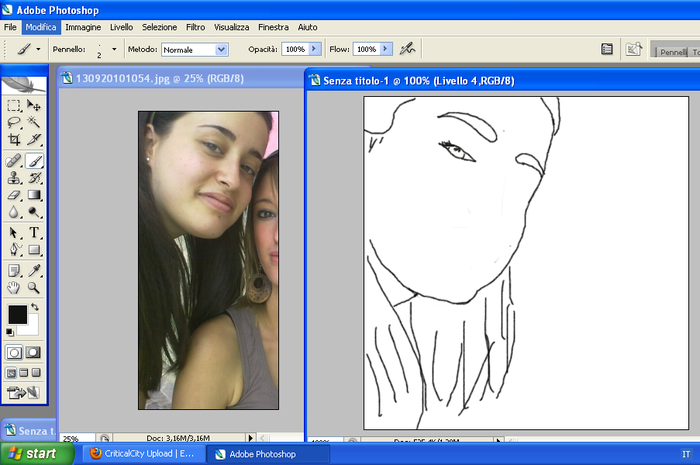The image size is (700, 465).
Task: Select the Eyedropper tool
Action: (34, 270)
